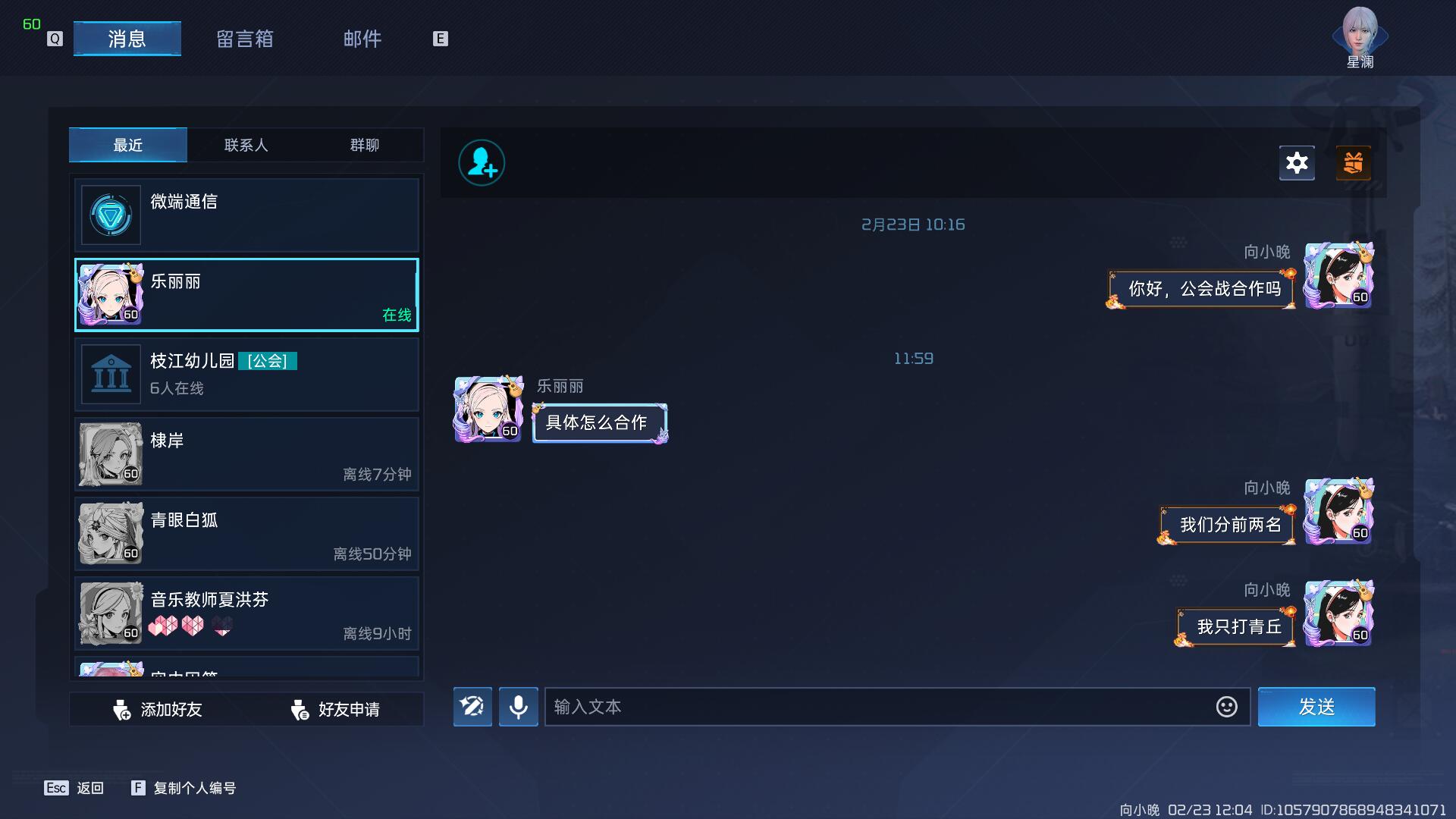
Task: Click the 发送 send button
Action: point(1316,707)
